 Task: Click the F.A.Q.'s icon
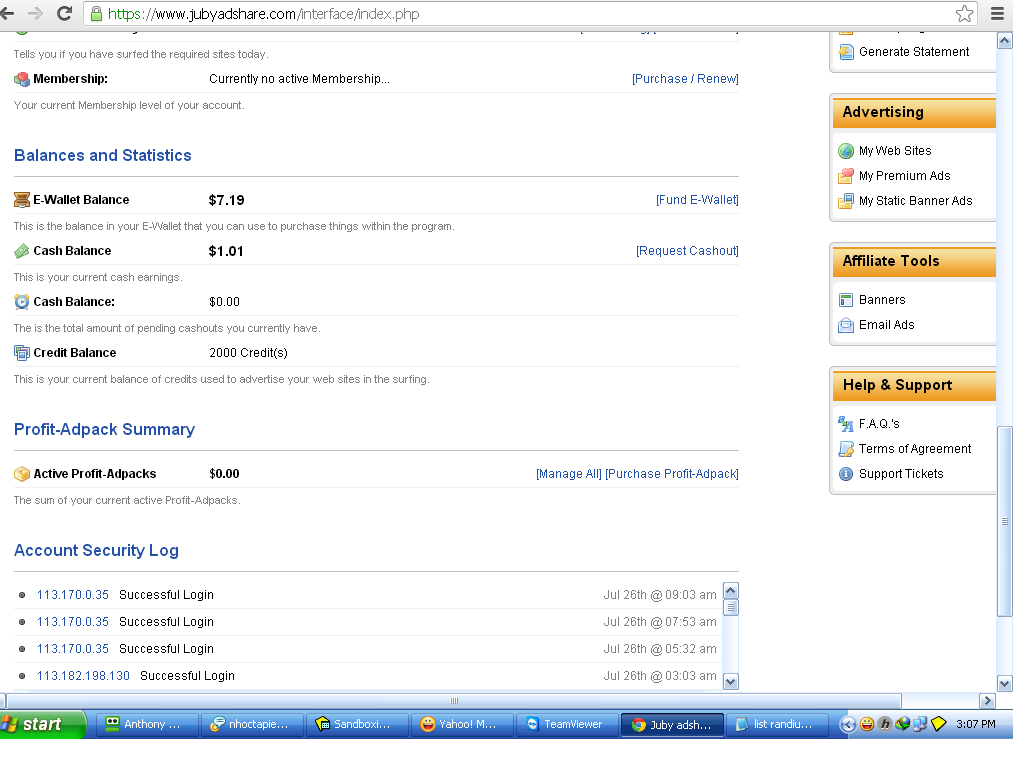pos(846,424)
